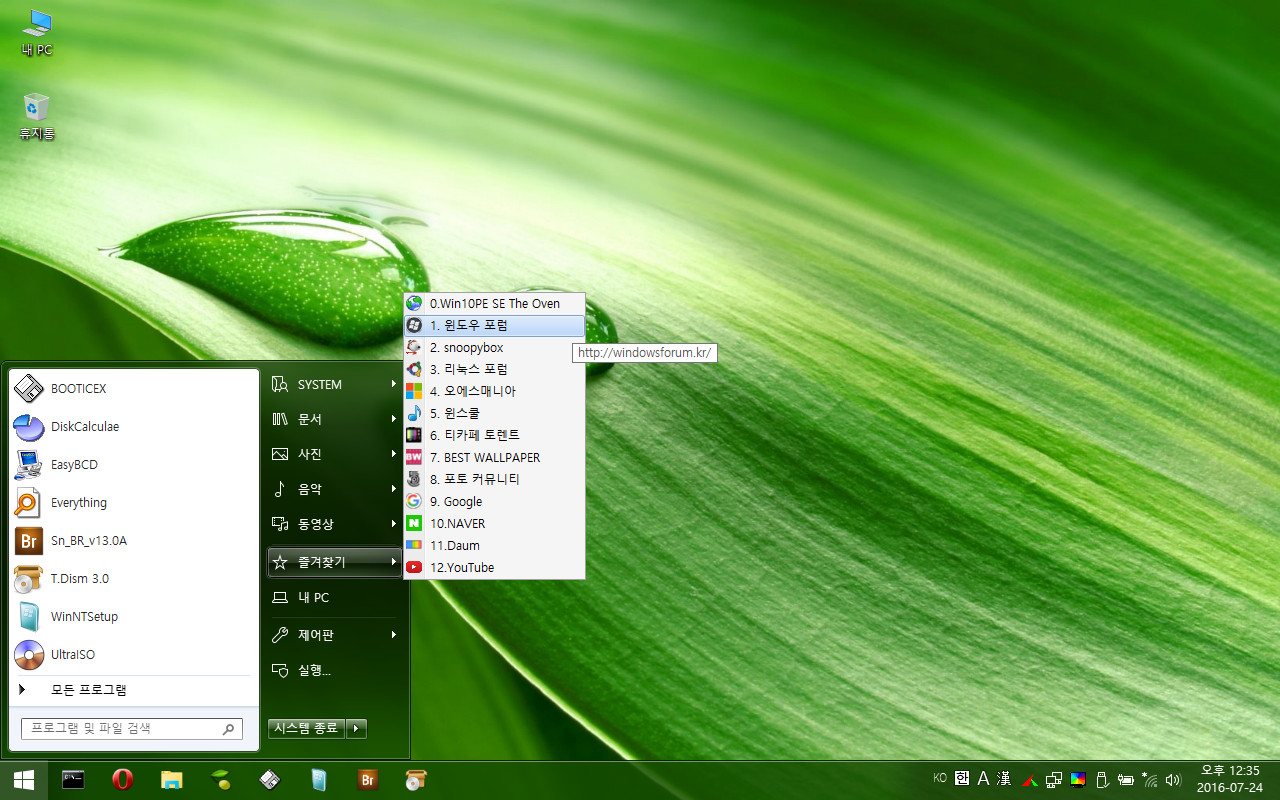
Task: Open 9. Google favorite
Action: pyautogui.click(x=494, y=501)
